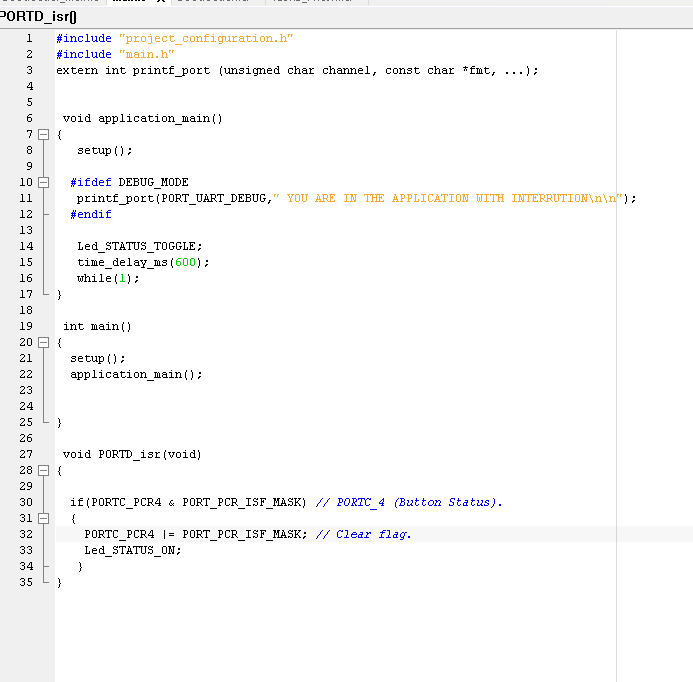Click the Clear flag comment
Viewport: 693px width, 682px height.
pos(363,534)
